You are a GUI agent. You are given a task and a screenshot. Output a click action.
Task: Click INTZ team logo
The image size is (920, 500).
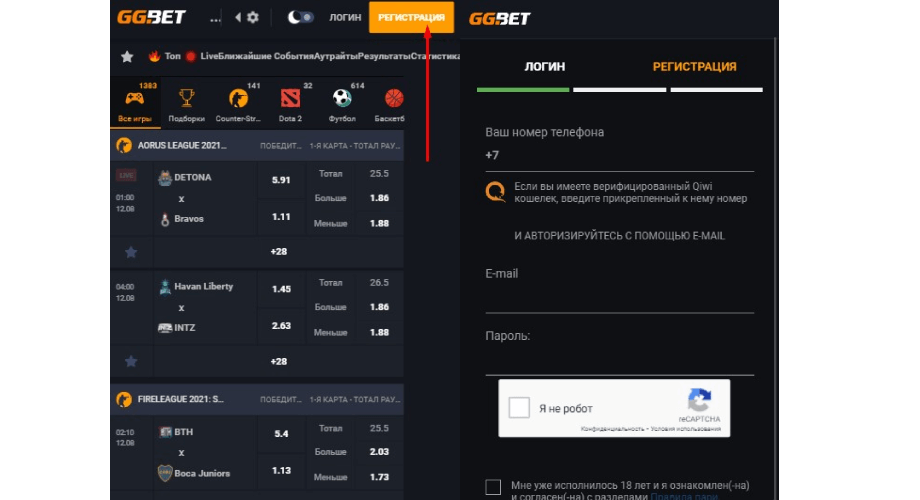(x=165, y=328)
